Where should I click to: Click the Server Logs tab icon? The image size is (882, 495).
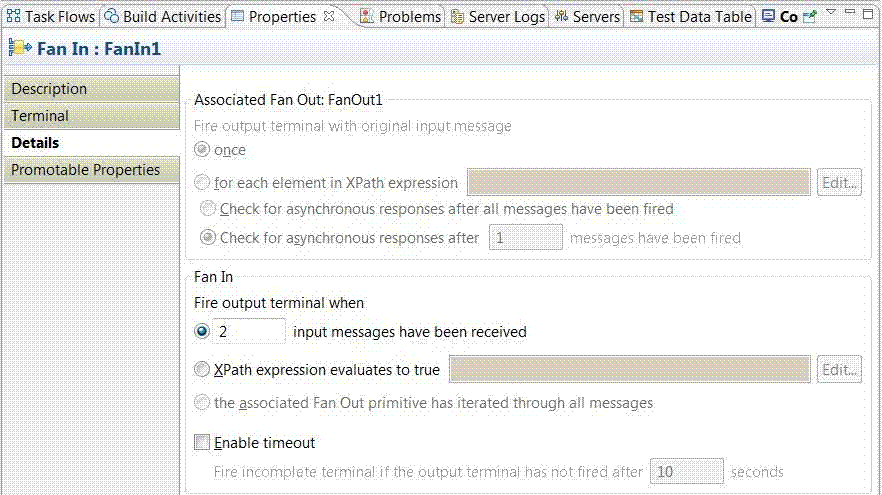coord(458,16)
